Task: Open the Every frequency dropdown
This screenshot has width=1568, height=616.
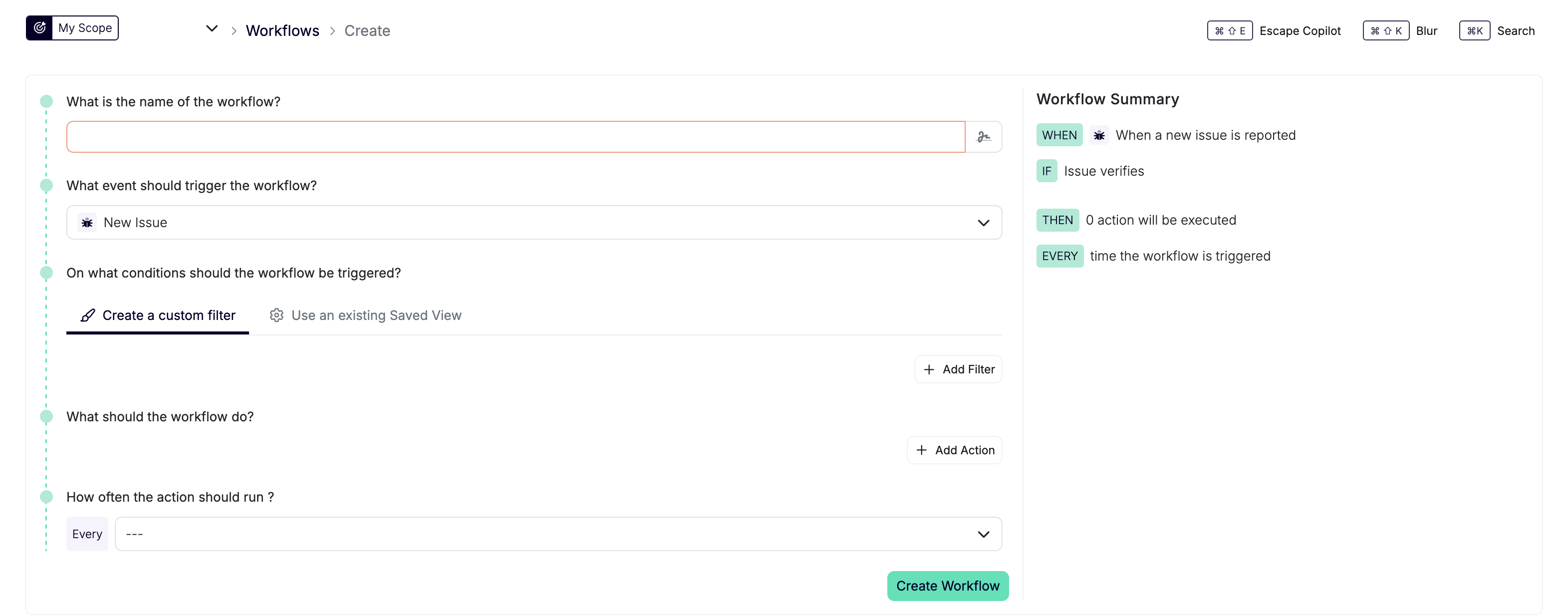Action: [557, 535]
